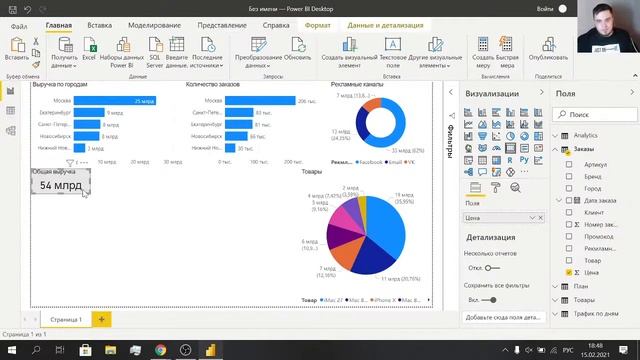Collapse the Заказы table in Fields
The height and width of the screenshot is (360, 640).
point(555,149)
